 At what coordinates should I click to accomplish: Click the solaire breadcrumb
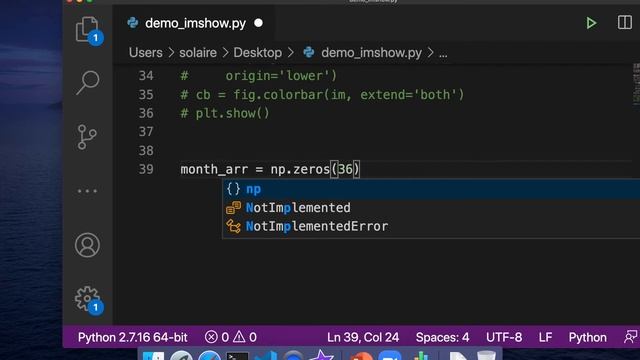point(198,53)
